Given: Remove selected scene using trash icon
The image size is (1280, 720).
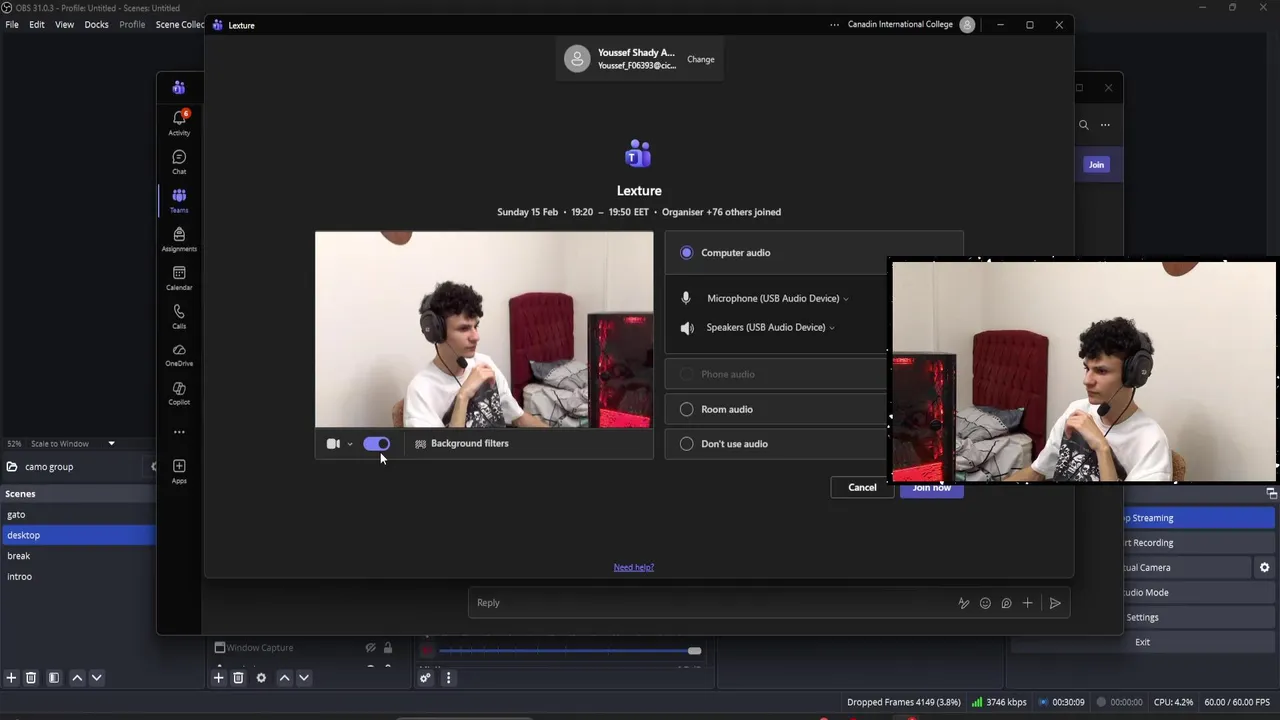Looking at the screenshot, I should (31, 678).
